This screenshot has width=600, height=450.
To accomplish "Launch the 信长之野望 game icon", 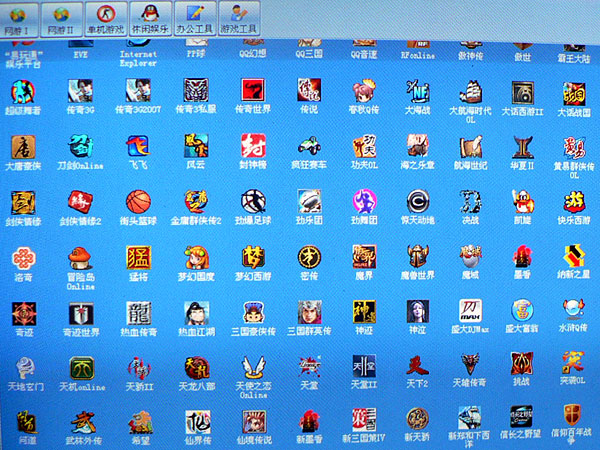I will [x=521, y=416].
